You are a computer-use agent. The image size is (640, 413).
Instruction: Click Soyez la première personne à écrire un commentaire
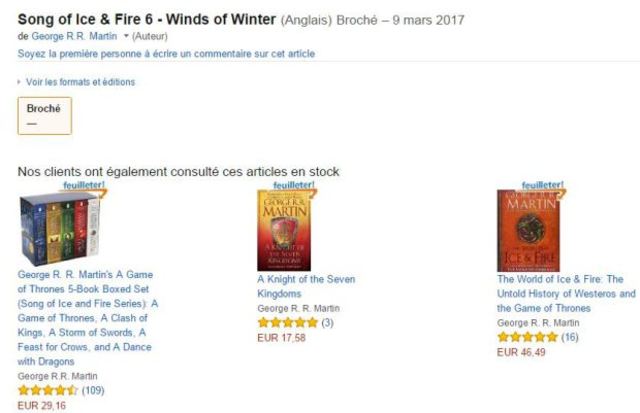tap(166, 54)
